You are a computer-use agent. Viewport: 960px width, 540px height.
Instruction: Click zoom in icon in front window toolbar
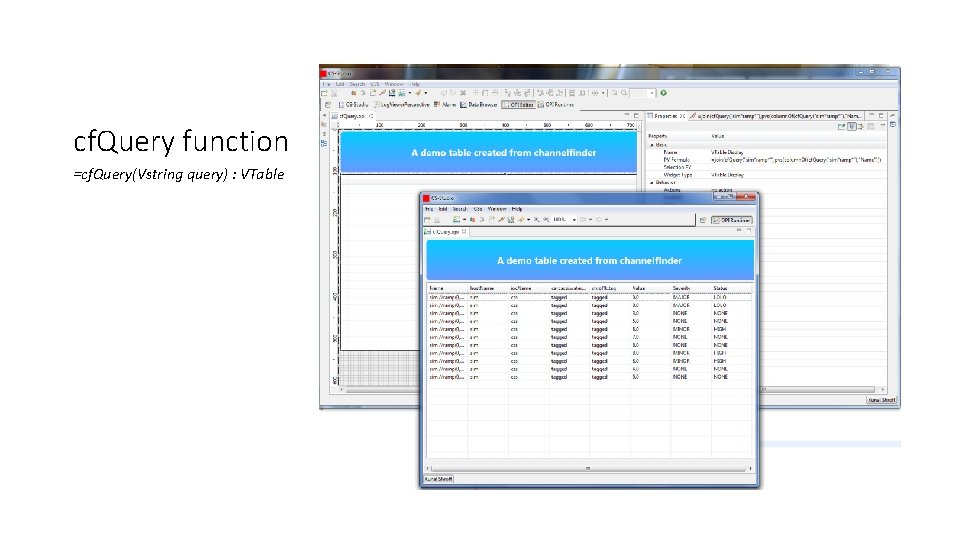536,219
